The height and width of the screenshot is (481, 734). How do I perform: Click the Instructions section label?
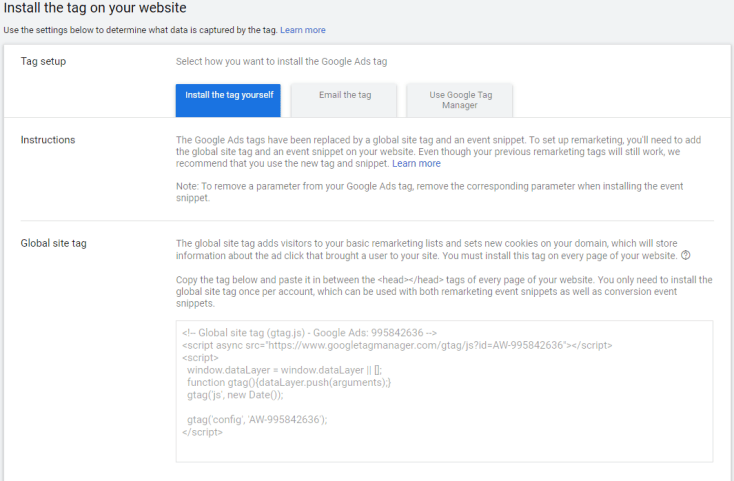tap(48, 140)
